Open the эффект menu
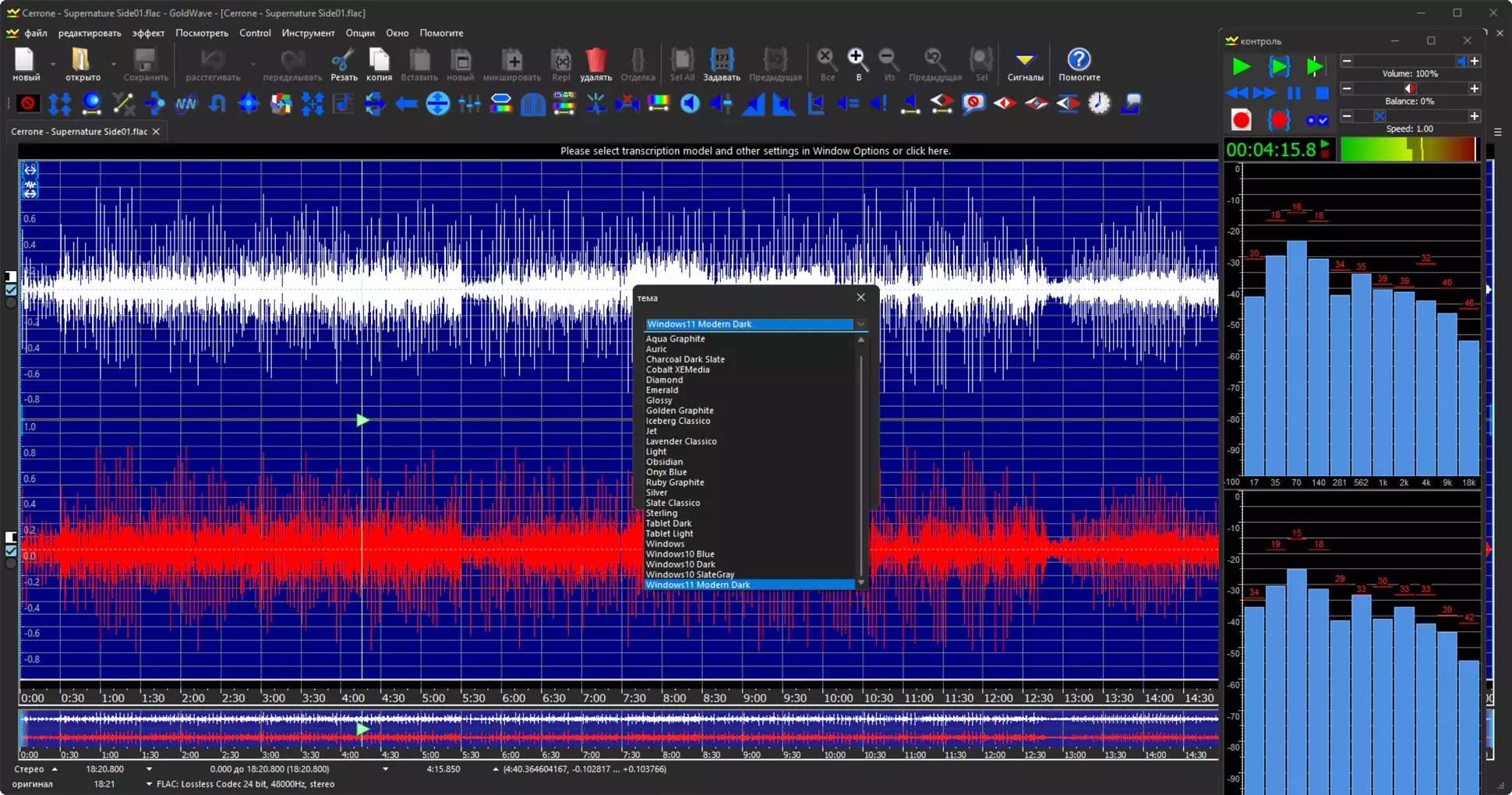 pyautogui.click(x=148, y=34)
